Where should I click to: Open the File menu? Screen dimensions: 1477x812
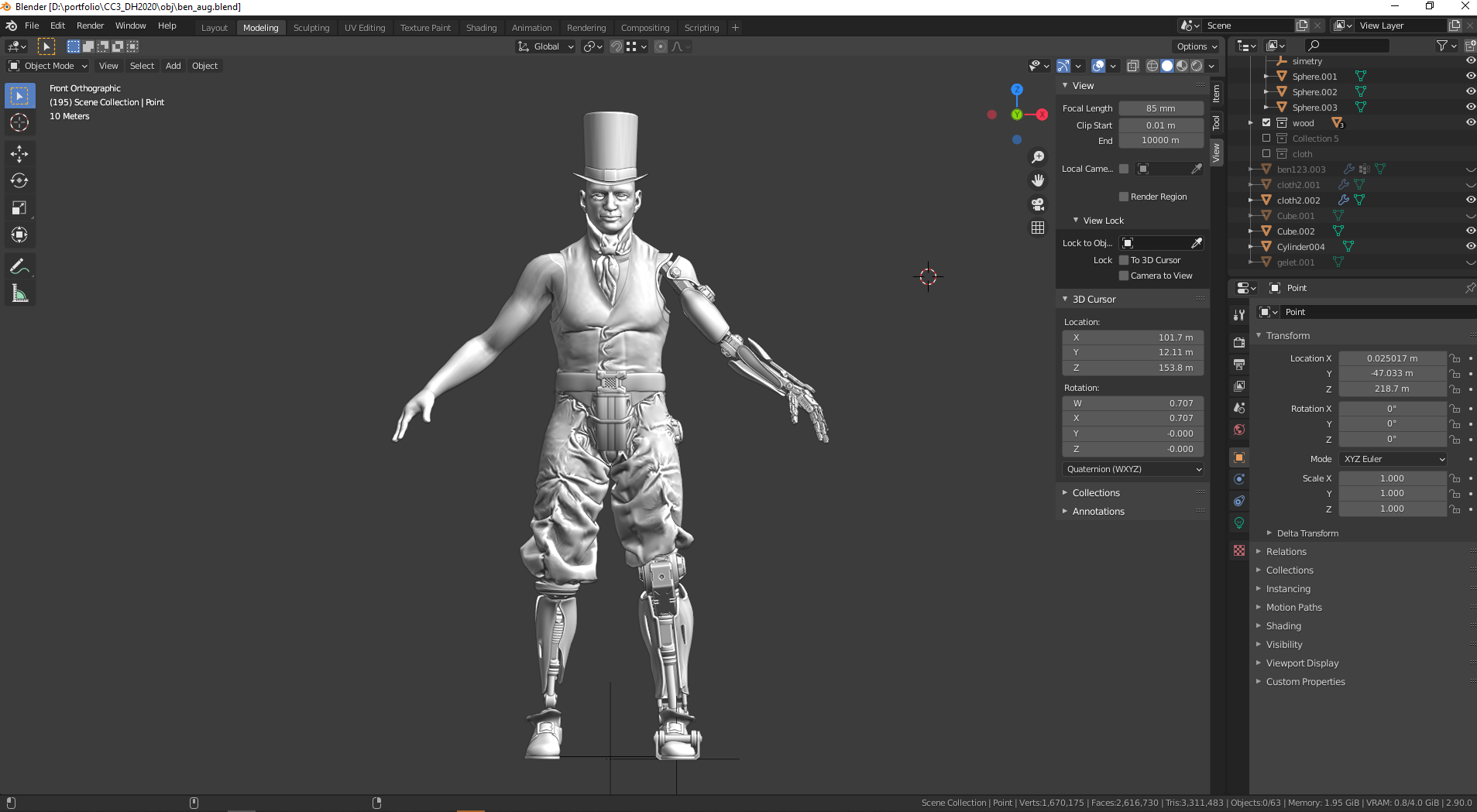(32, 26)
